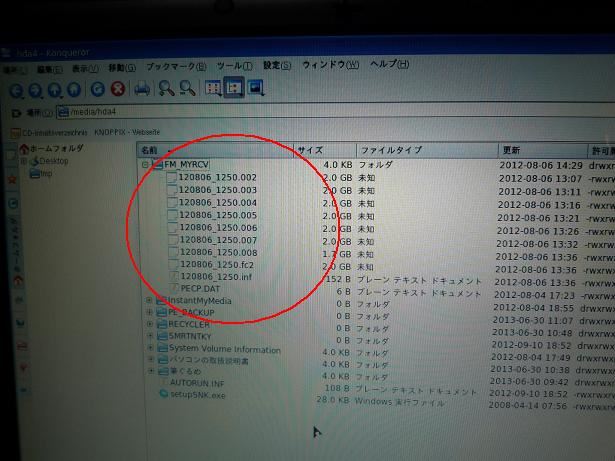Click the PECP.DAT file icon
This screenshot has height=461, width=615.
pos(175,288)
